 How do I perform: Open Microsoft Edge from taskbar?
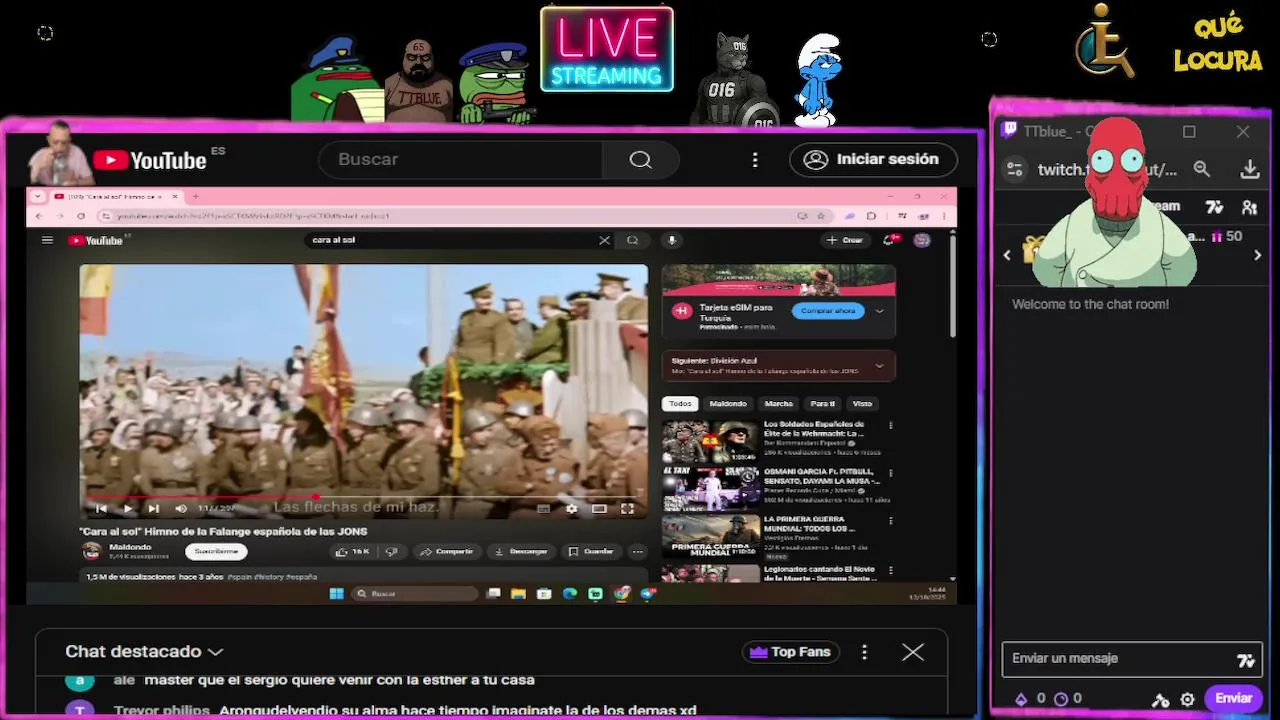570,594
